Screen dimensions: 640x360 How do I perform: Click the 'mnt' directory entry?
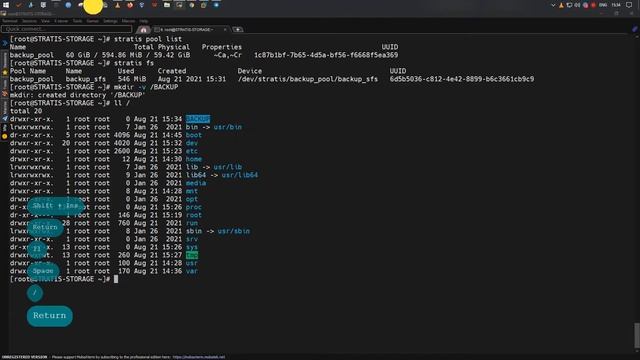pos(191,191)
